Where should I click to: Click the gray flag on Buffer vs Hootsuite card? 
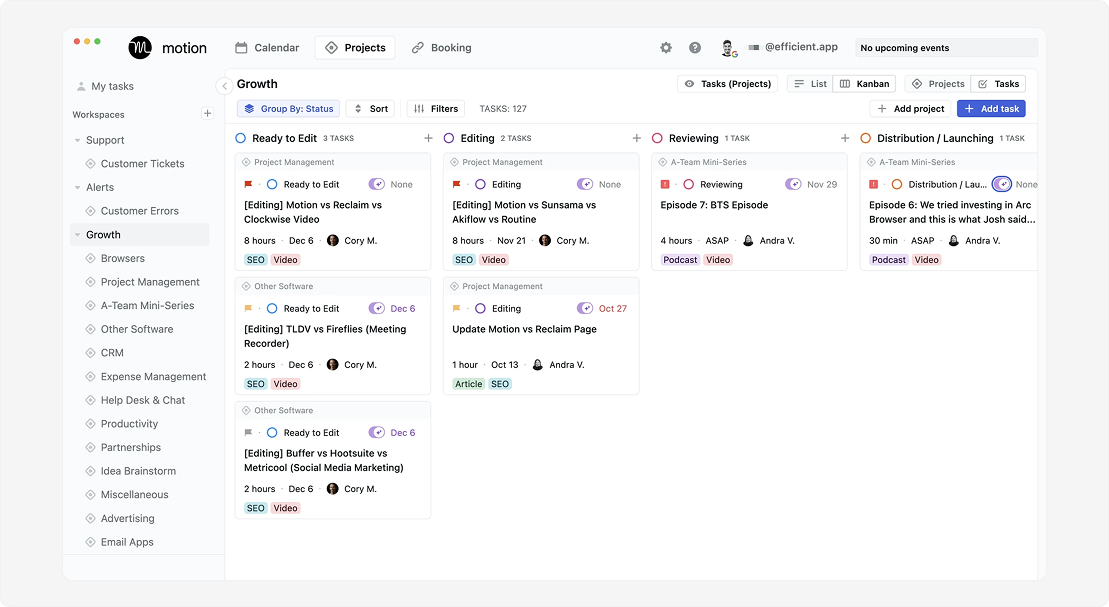point(248,432)
